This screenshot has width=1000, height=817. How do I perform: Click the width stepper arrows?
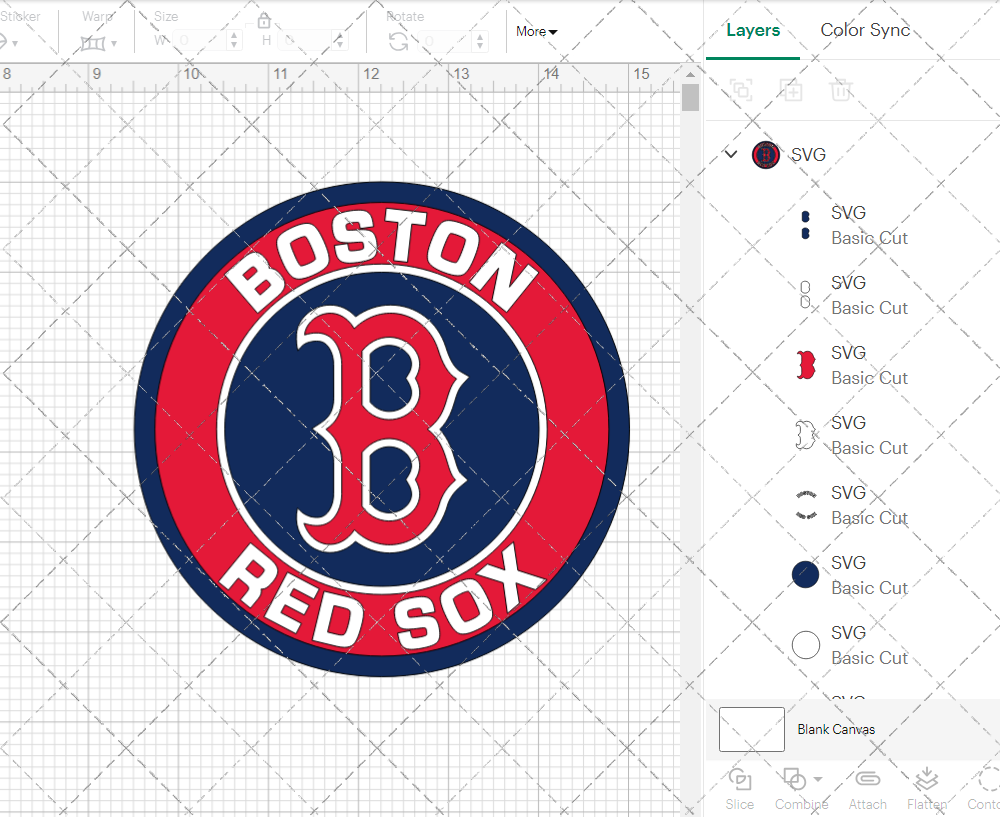click(x=235, y=41)
